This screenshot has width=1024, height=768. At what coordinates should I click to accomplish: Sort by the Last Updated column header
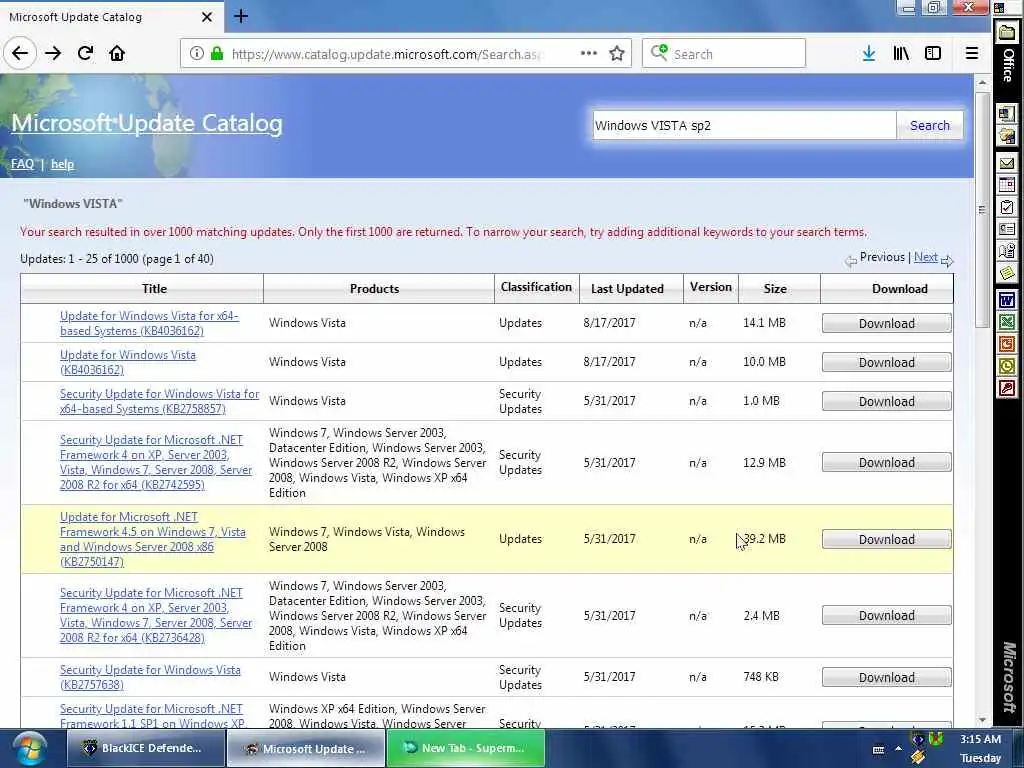coord(627,289)
